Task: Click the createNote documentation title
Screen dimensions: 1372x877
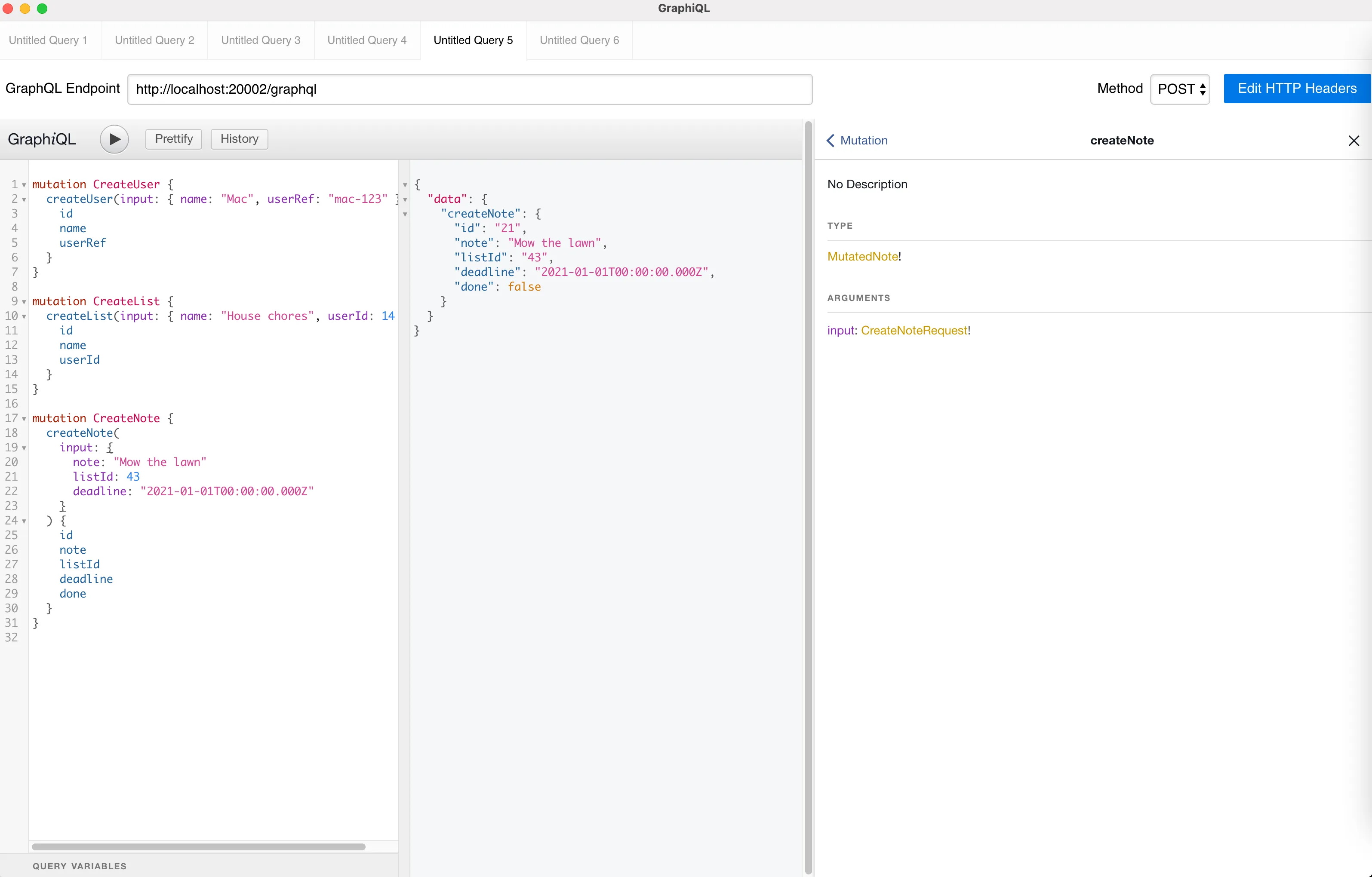Action: click(x=1121, y=141)
